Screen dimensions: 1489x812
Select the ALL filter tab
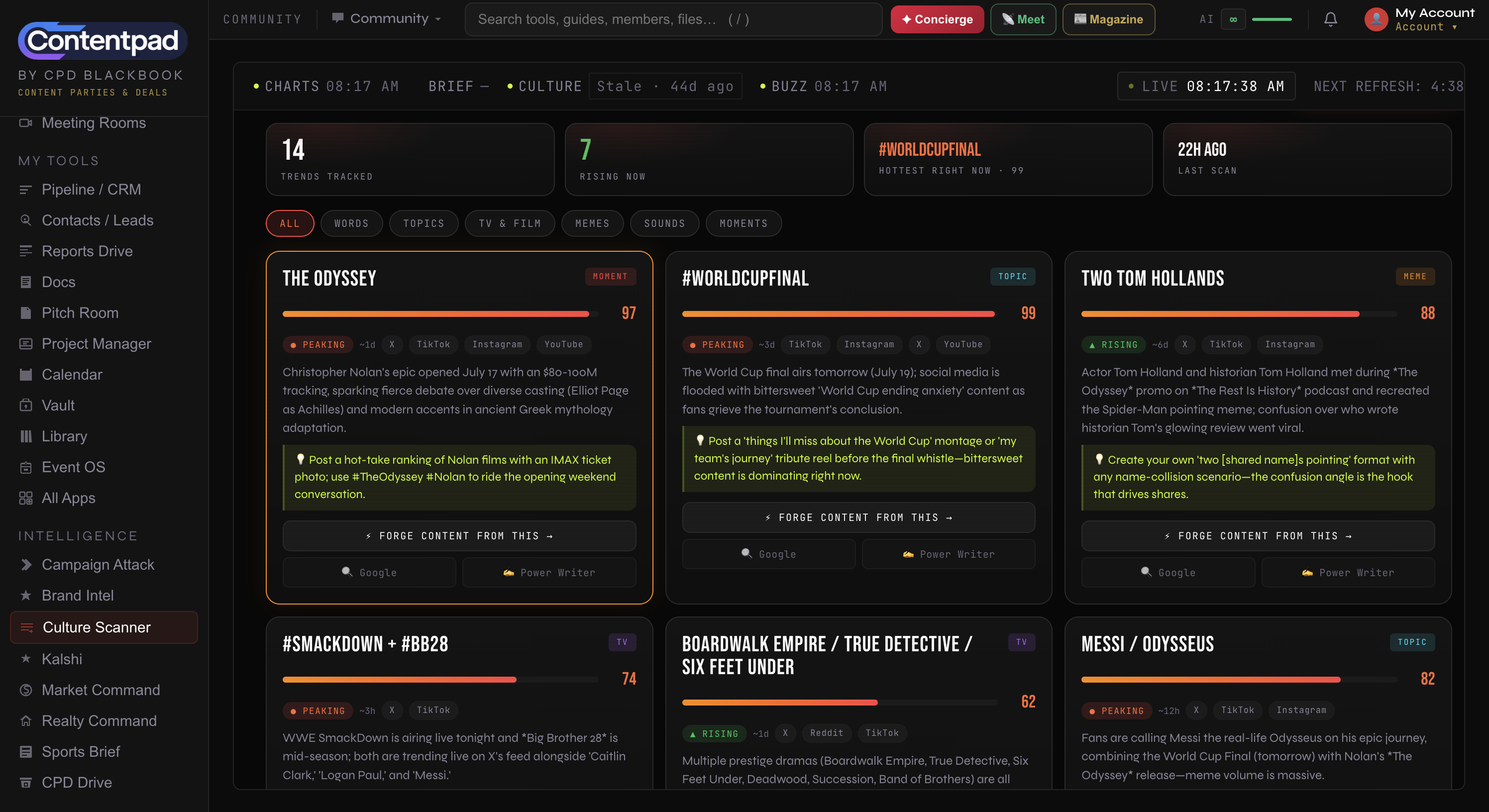coord(290,224)
